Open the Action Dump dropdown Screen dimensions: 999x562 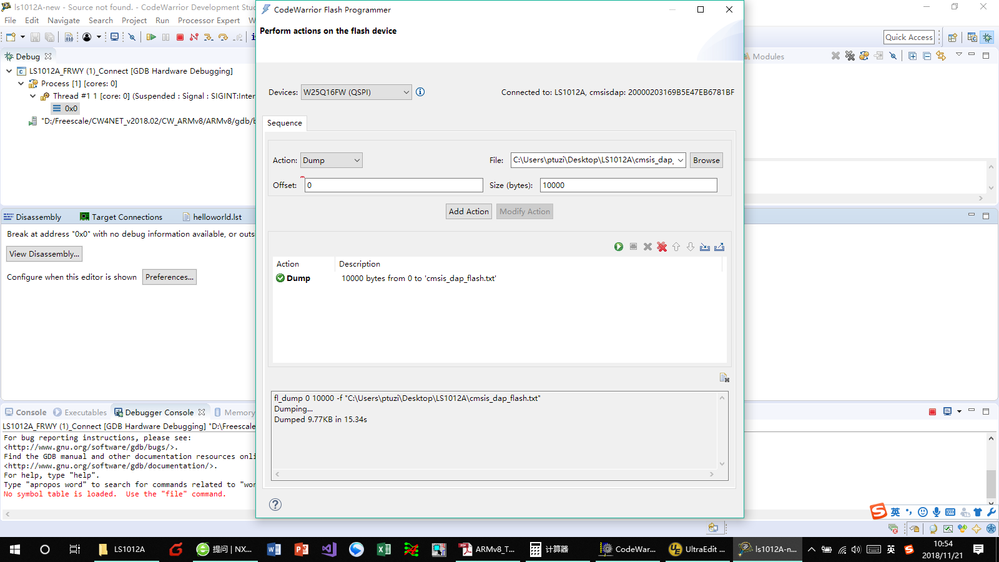click(331, 160)
